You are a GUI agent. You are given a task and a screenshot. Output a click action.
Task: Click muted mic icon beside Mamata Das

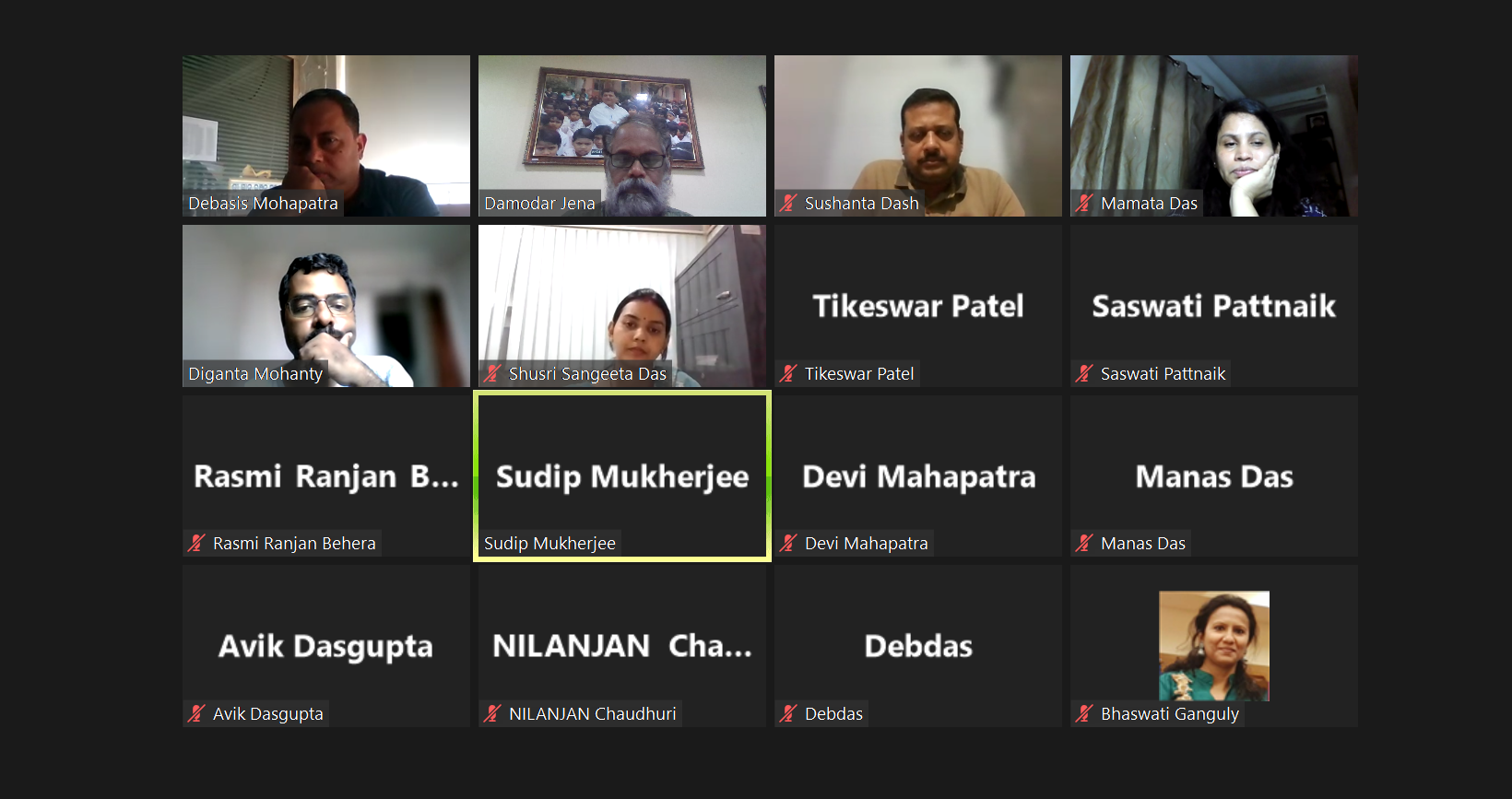pos(1084,203)
